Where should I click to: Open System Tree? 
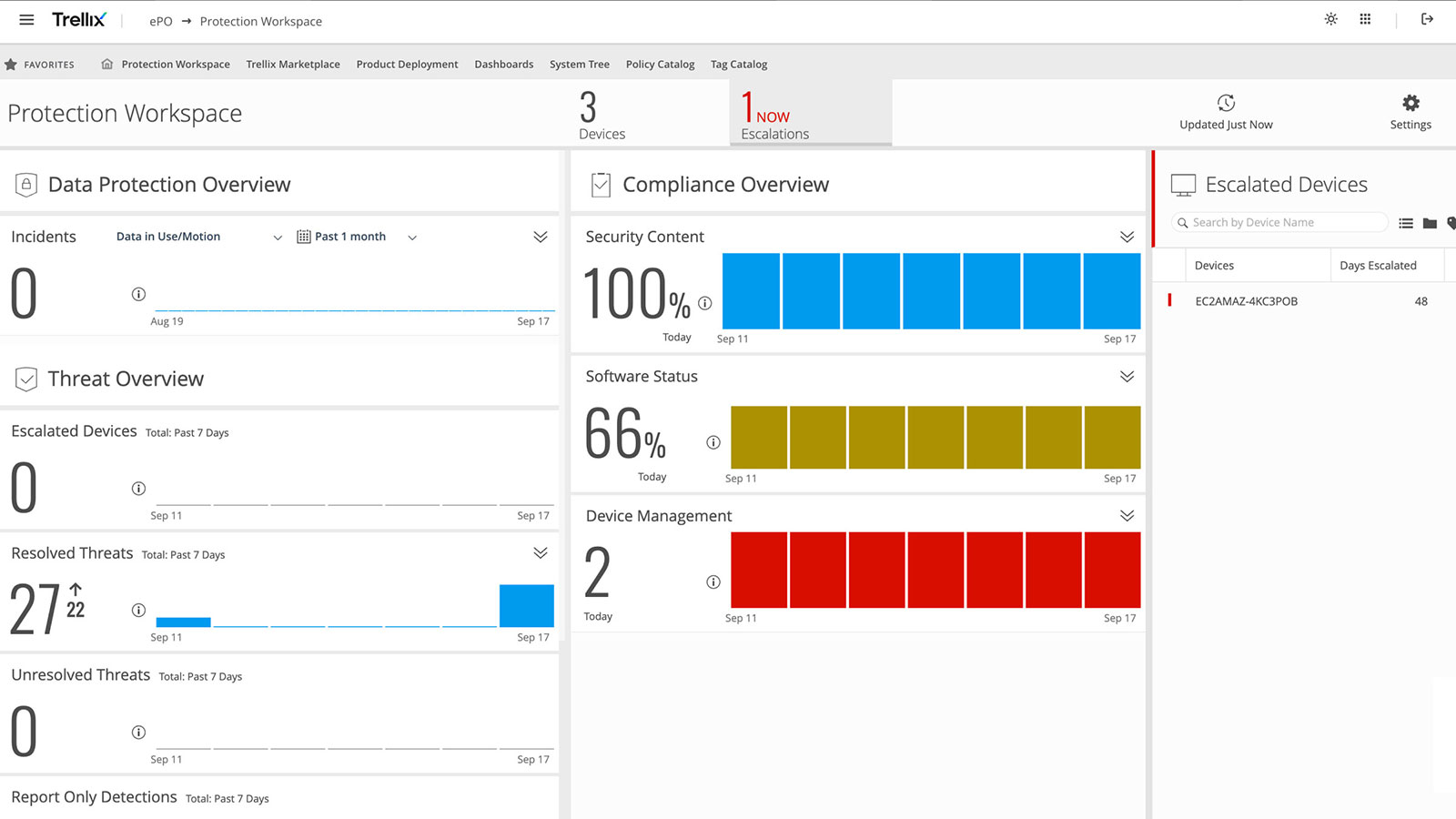580,65
